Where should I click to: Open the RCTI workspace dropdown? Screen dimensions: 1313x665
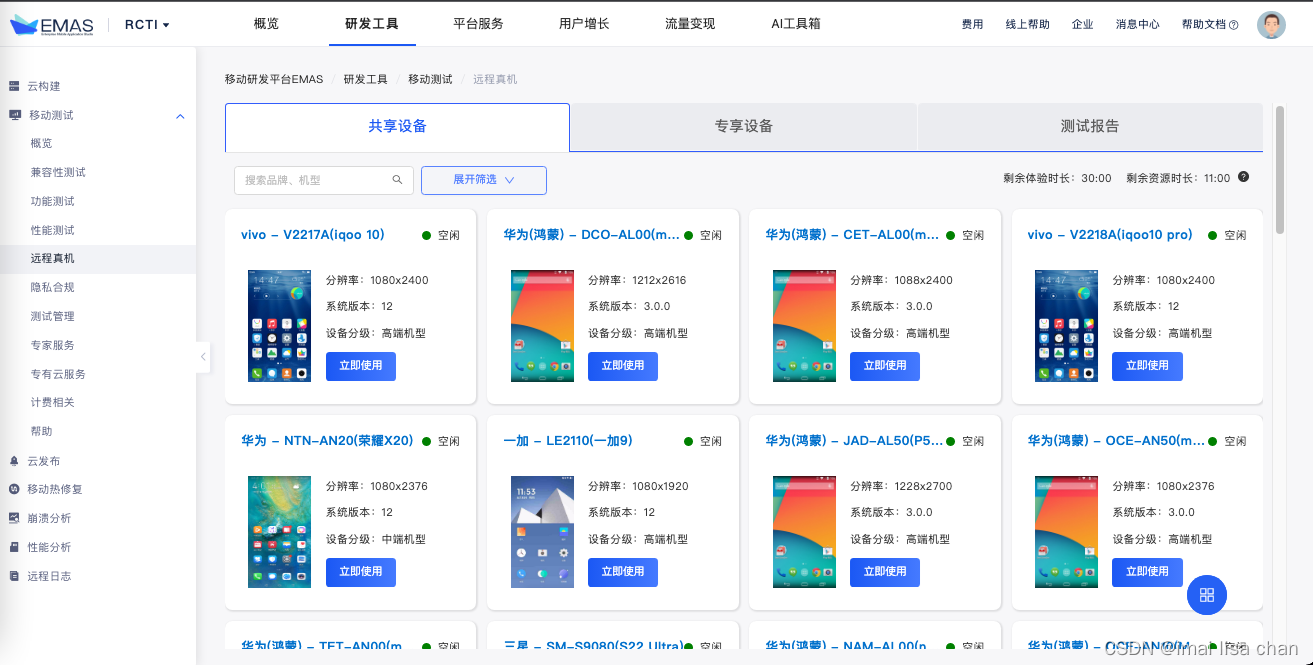point(147,24)
